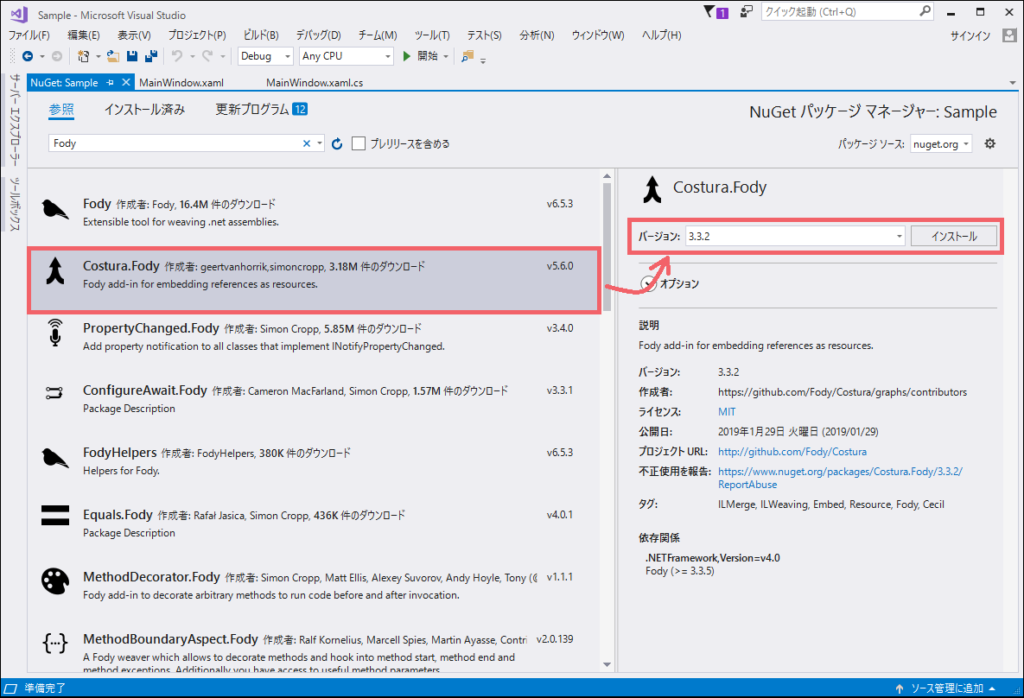Select the 参照 browse tab
The image size is (1024, 698).
[61, 110]
